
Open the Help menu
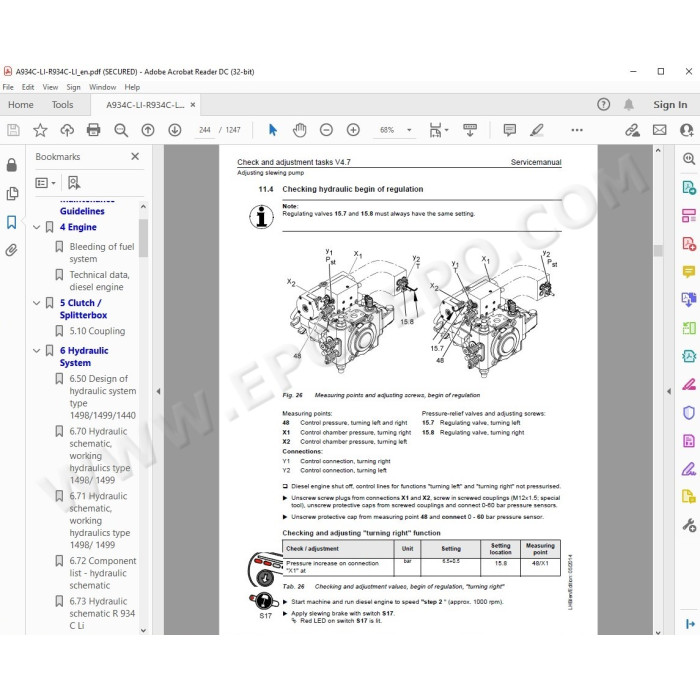[x=132, y=87]
